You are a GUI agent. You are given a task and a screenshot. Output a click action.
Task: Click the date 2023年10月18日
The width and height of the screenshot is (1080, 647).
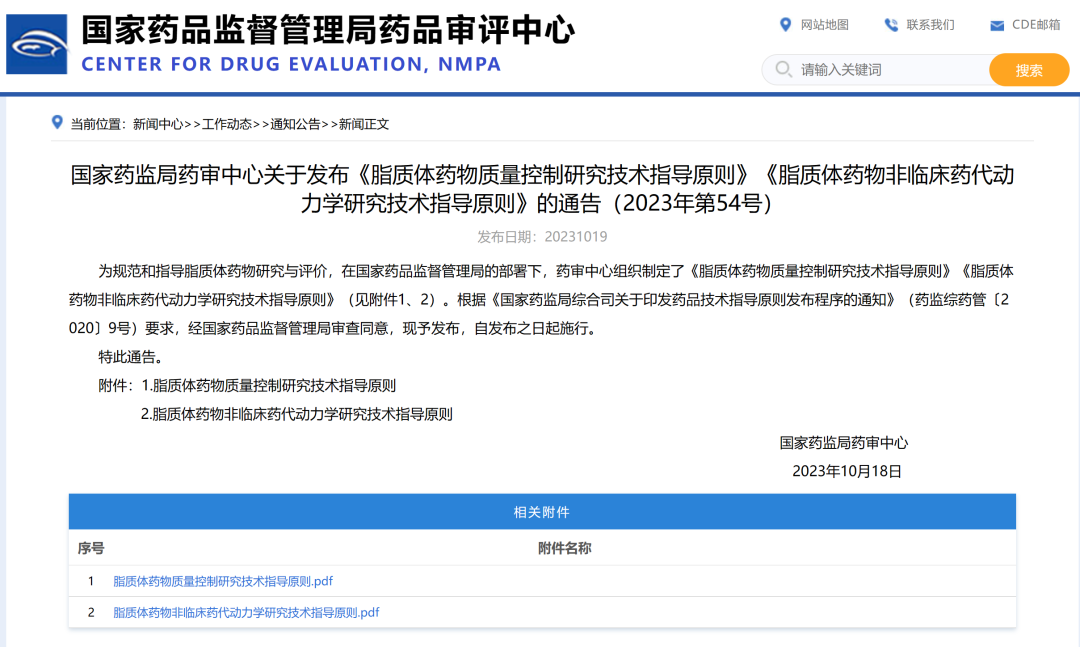click(847, 471)
